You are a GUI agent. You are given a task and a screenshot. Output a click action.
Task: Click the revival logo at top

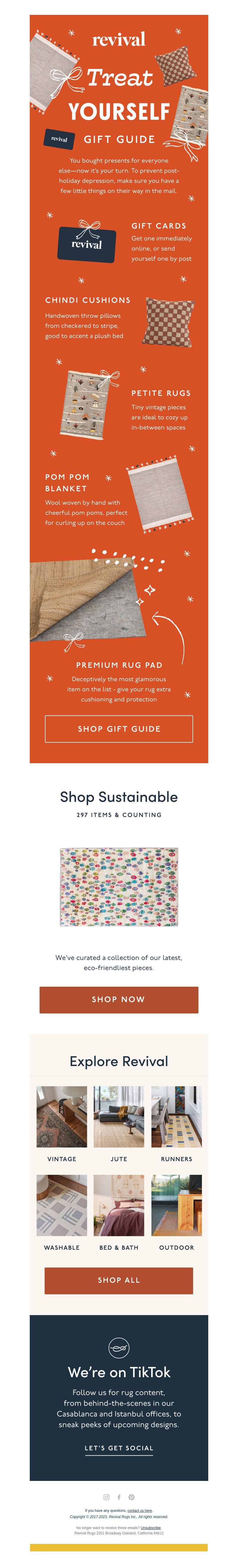click(119, 40)
